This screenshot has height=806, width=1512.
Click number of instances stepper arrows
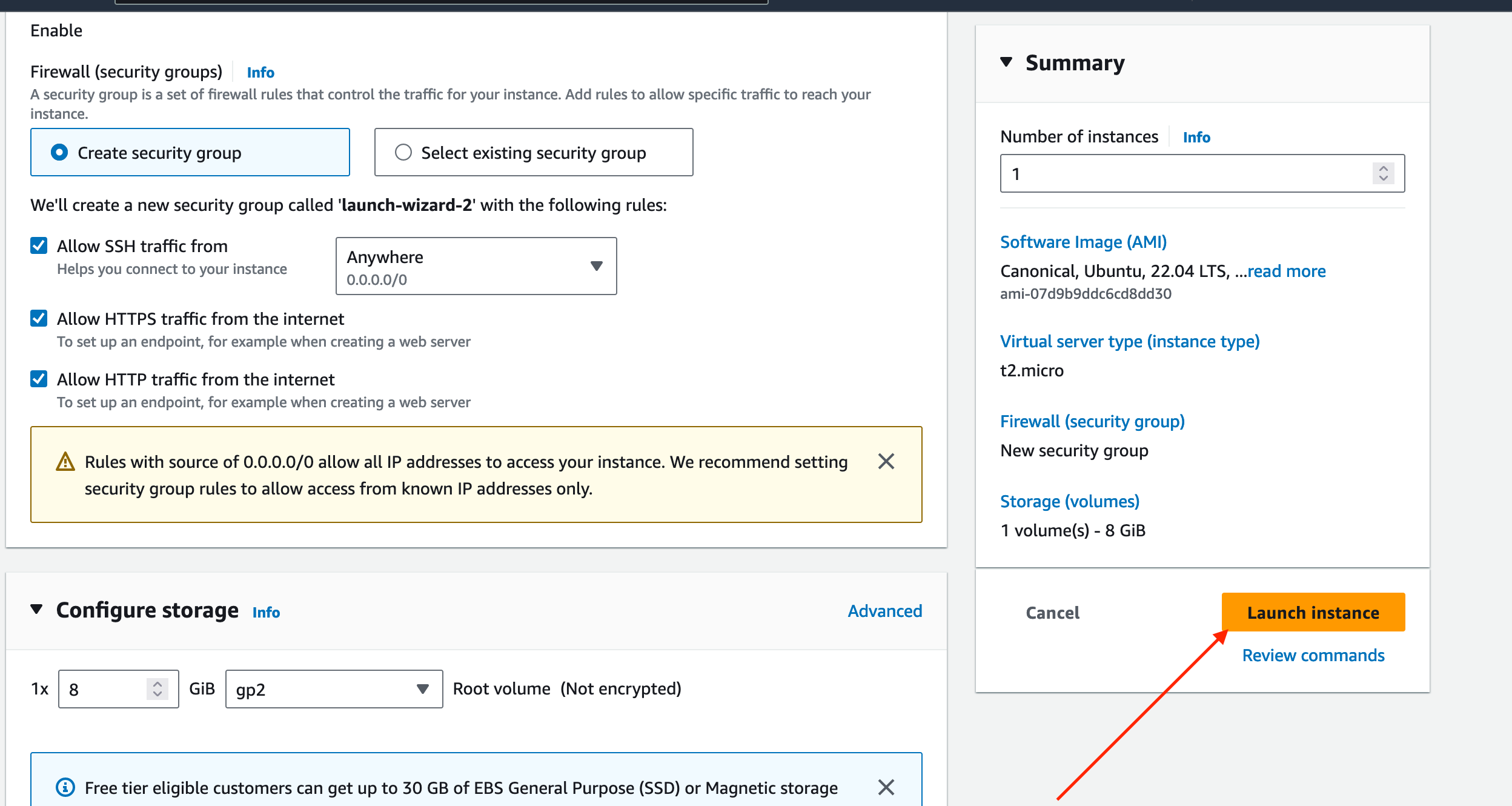click(1383, 174)
